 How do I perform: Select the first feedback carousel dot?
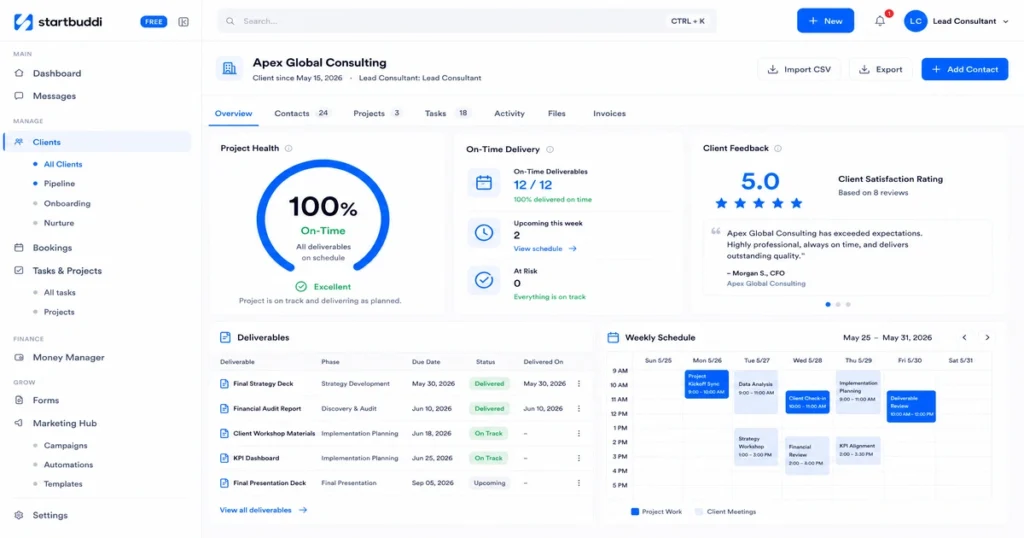click(x=828, y=304)
